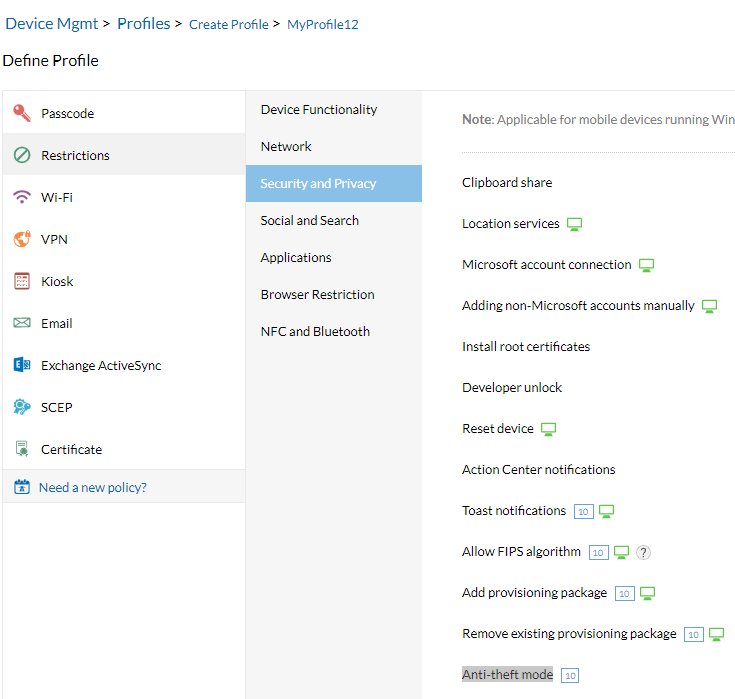Click the Restrictions prohibition icon
This screenshot has width=735, height=699.
[x=22, y=155]
